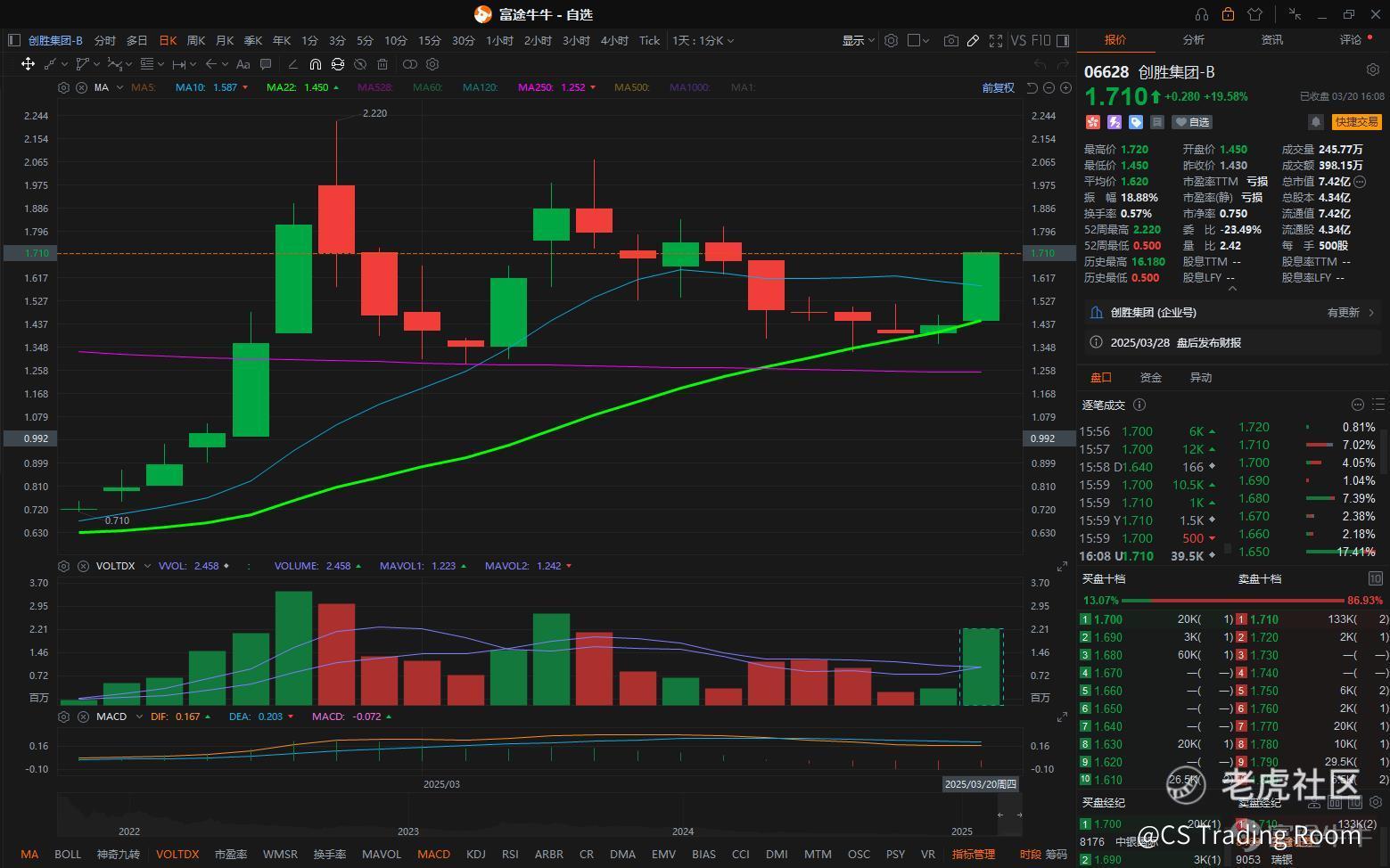This screenshot has width=1390, height=868.
Task: Click the 快捷交易 quick trade button
Action: point(1356,122)
